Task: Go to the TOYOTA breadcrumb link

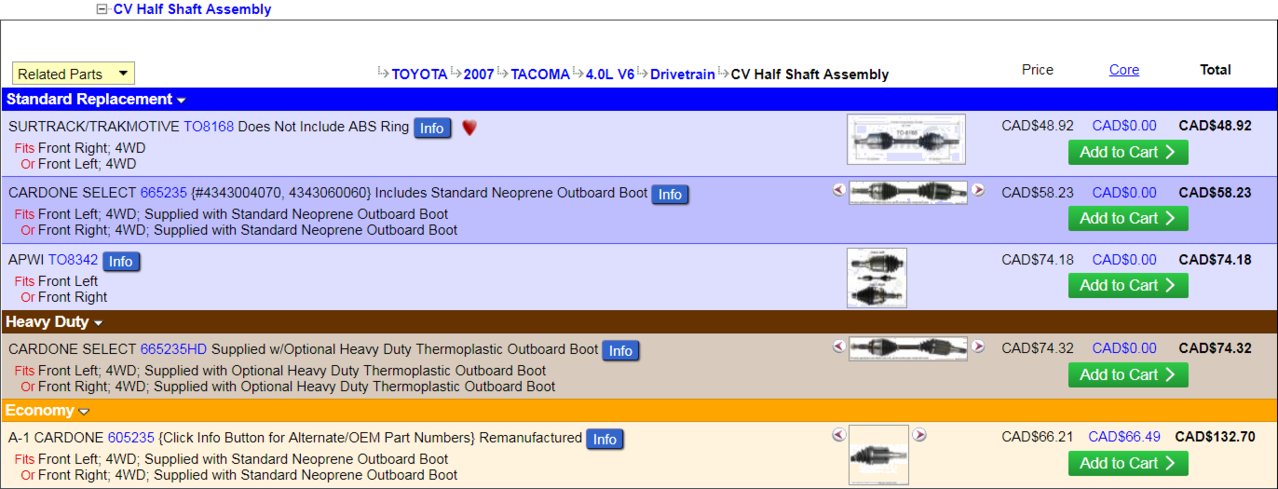Action: (x=419, y=74)
